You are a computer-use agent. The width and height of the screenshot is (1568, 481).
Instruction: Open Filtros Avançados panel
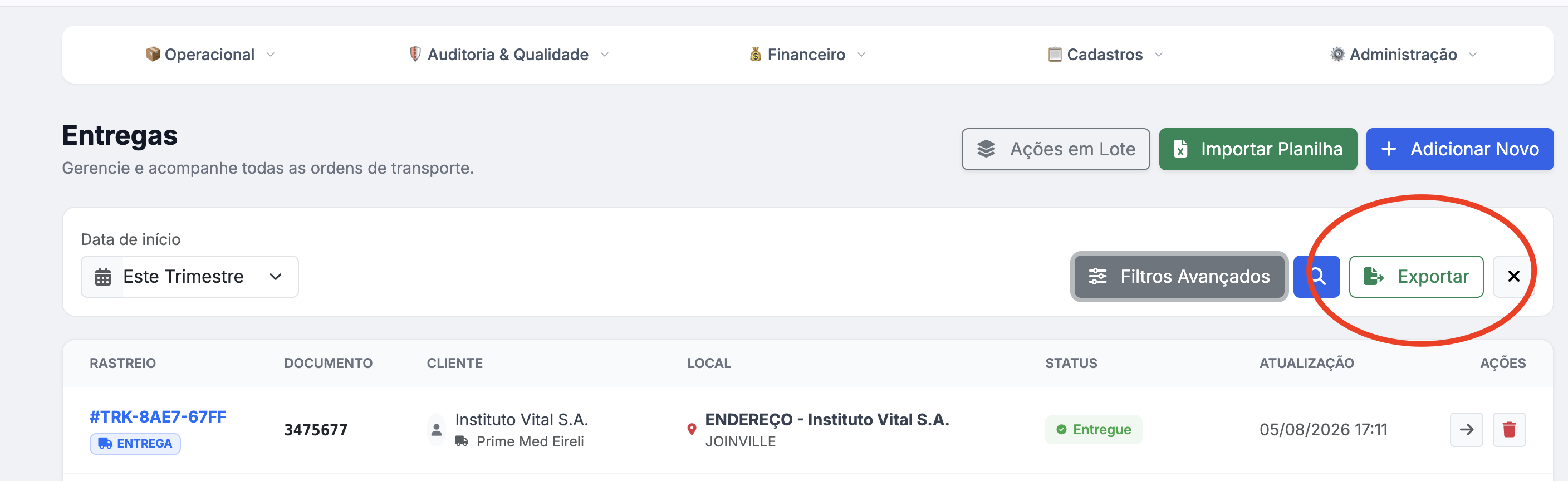pyautogui.click(x=1179, y=277)
